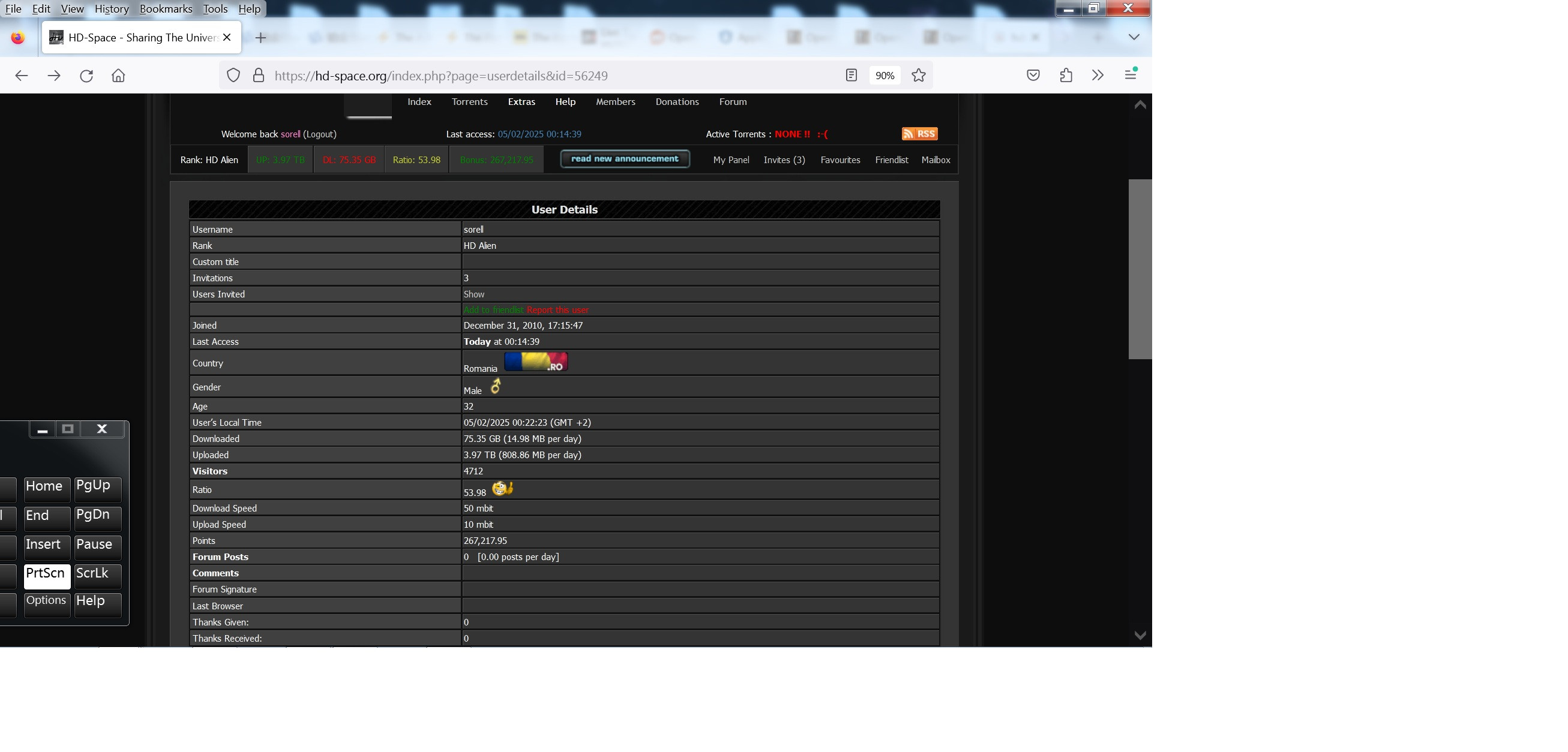Bookmark this page with star icon
This screenshot has height=752, width=1568.
[x=919, y=76]
